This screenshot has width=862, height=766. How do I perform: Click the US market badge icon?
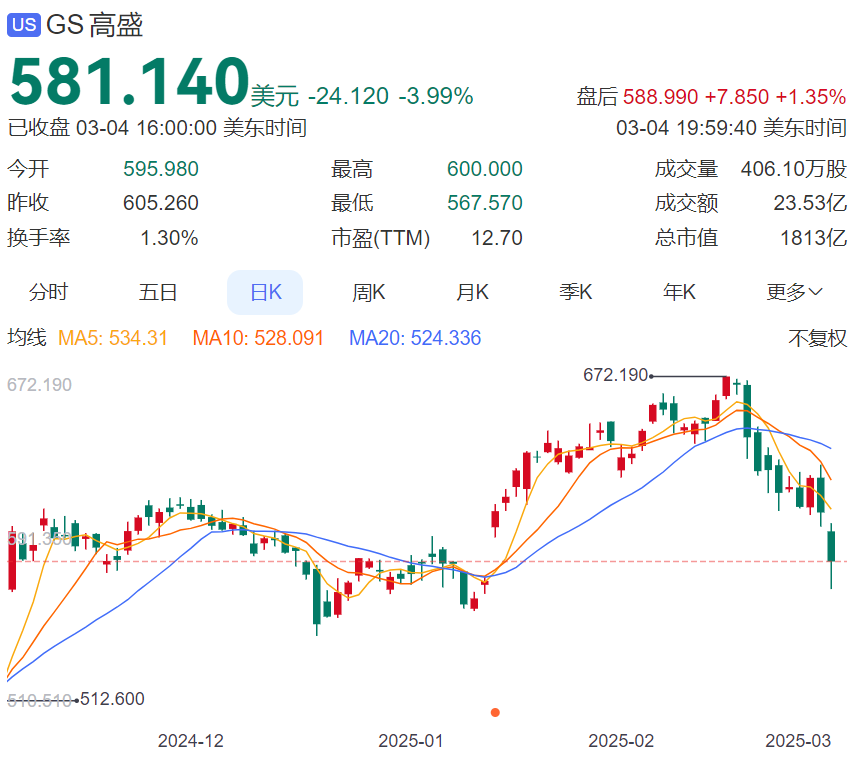[24, 25]
